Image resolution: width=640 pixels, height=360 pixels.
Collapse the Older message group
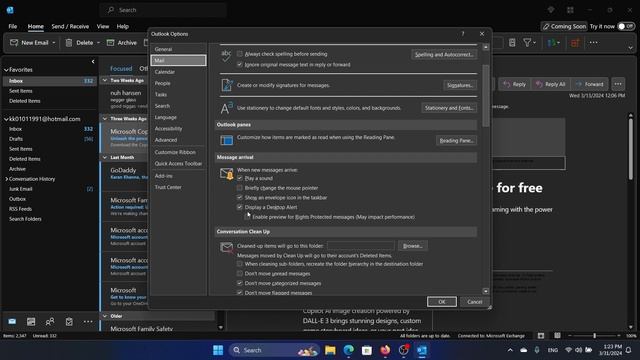pyautogui.click(x=105, y=316)
